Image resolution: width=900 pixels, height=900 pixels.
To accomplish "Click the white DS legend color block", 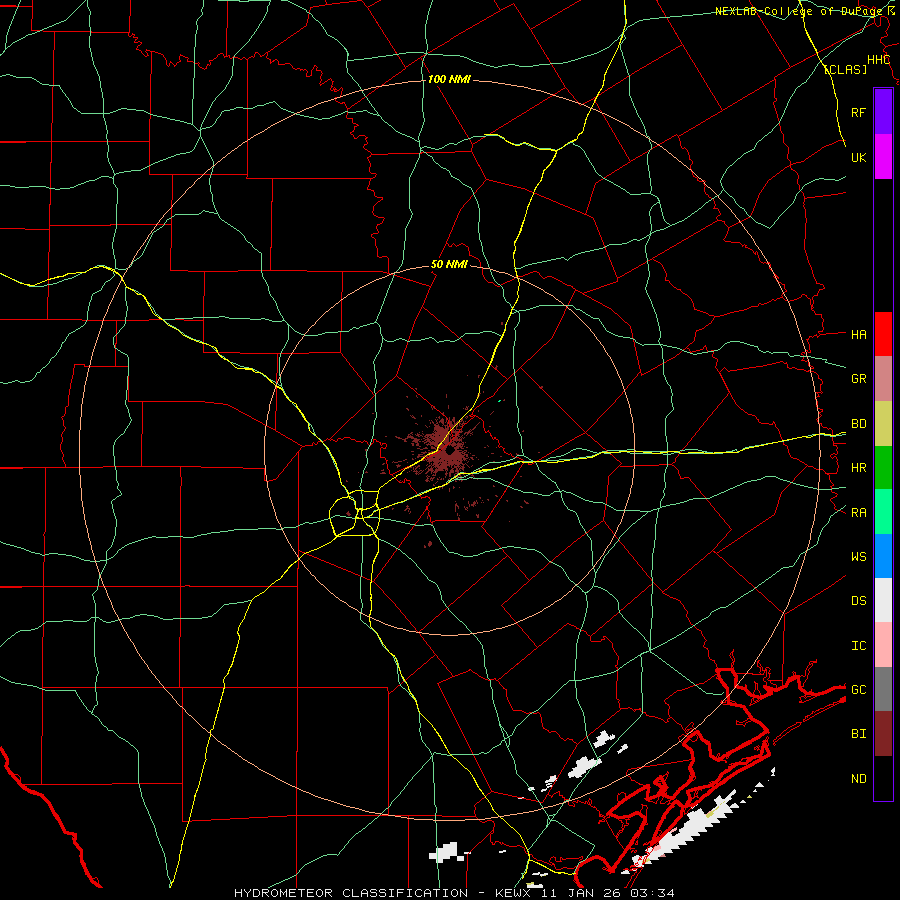I will [x=883, y=600].
